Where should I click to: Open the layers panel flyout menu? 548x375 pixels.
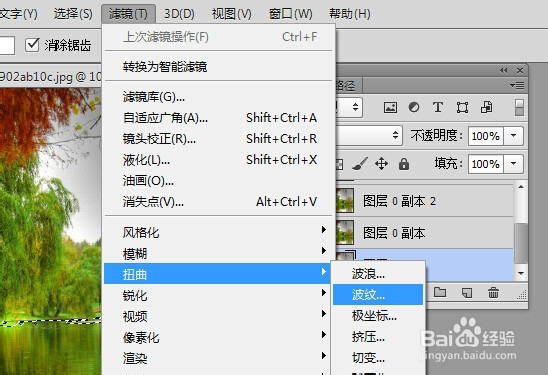click(x=517, y=86)
